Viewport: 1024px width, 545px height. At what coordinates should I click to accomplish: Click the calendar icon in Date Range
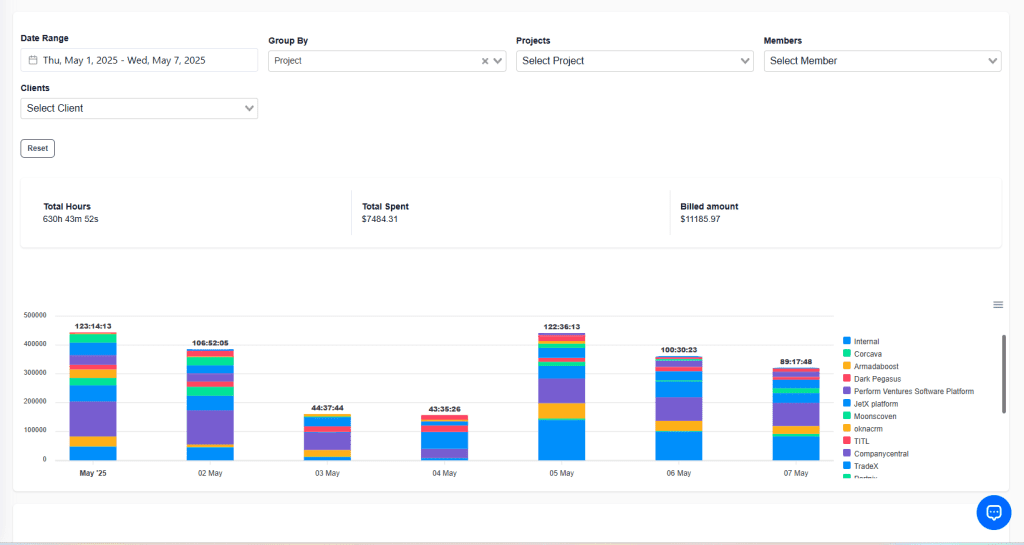tap(33, 61)
